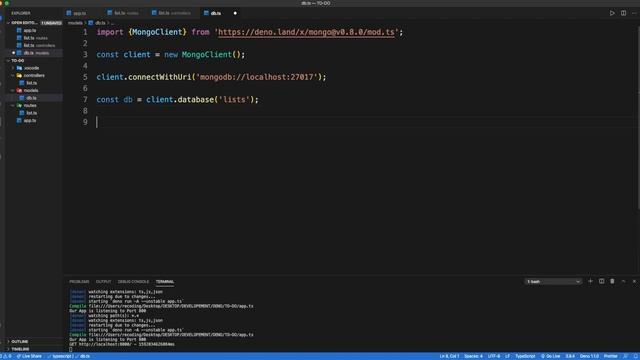640x360 pixels.
Task: Click the typescript status bar item
Action: (x=60, y=356)
